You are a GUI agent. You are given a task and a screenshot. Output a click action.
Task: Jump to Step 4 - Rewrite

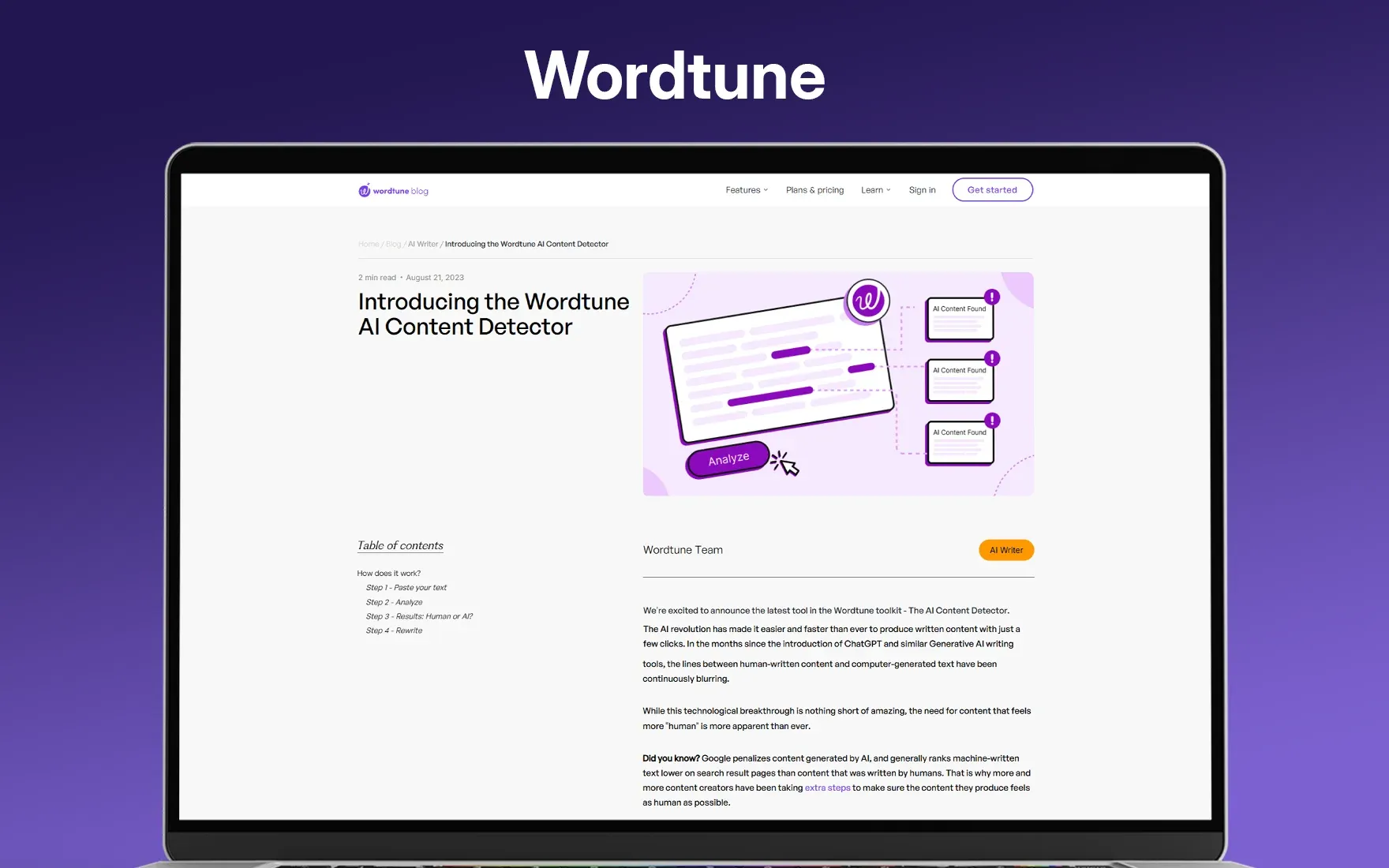pos(394,630)
